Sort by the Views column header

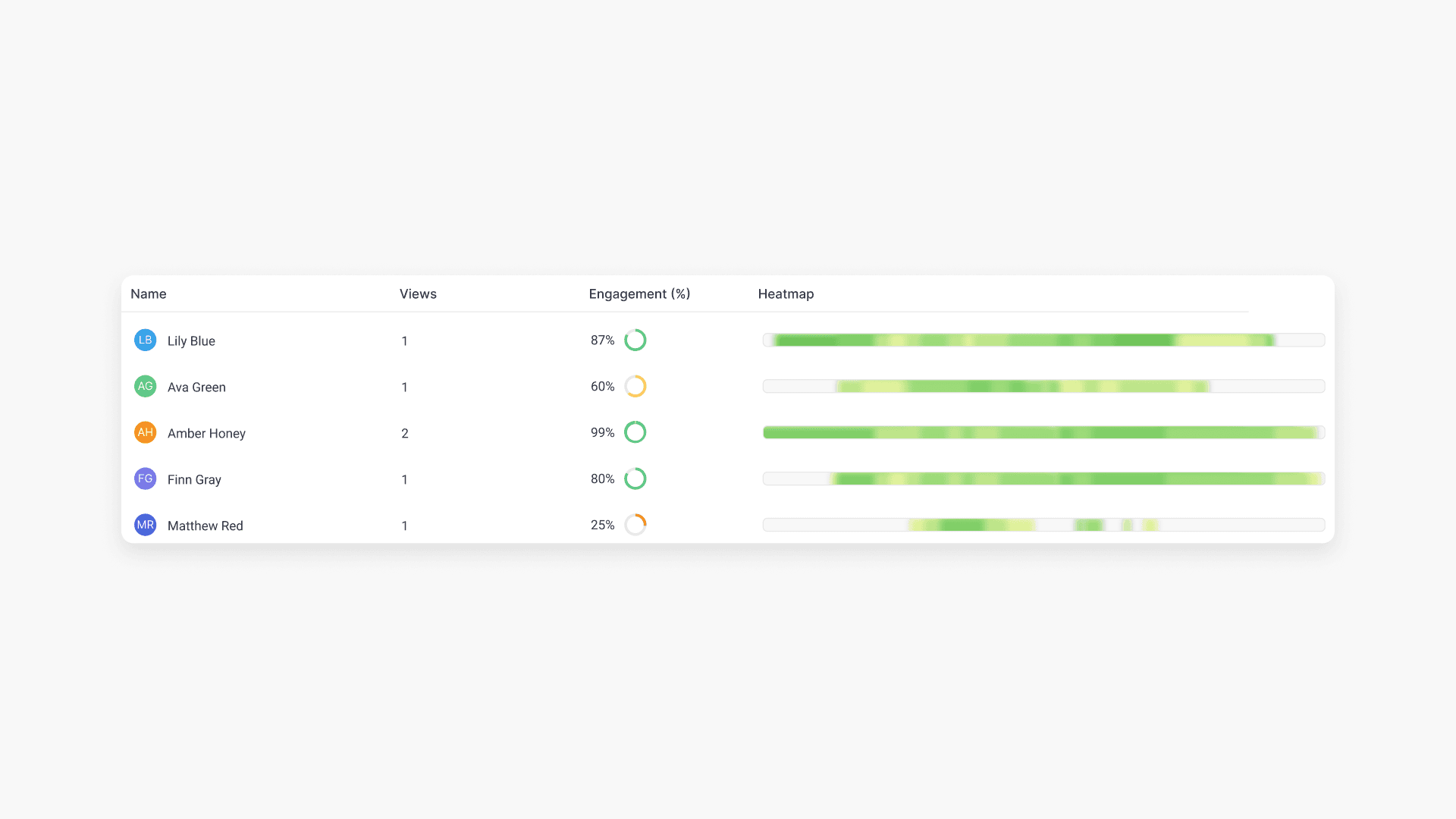418,293
